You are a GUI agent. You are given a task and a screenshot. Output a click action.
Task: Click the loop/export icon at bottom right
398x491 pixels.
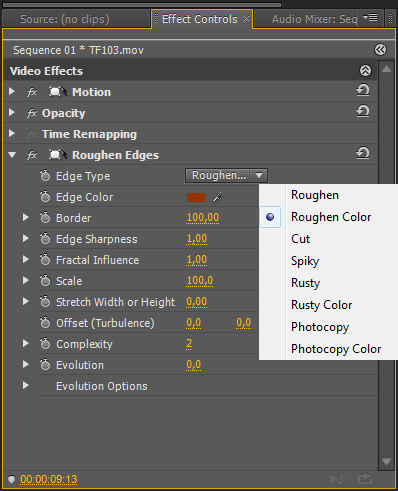(x=365, y=479)
